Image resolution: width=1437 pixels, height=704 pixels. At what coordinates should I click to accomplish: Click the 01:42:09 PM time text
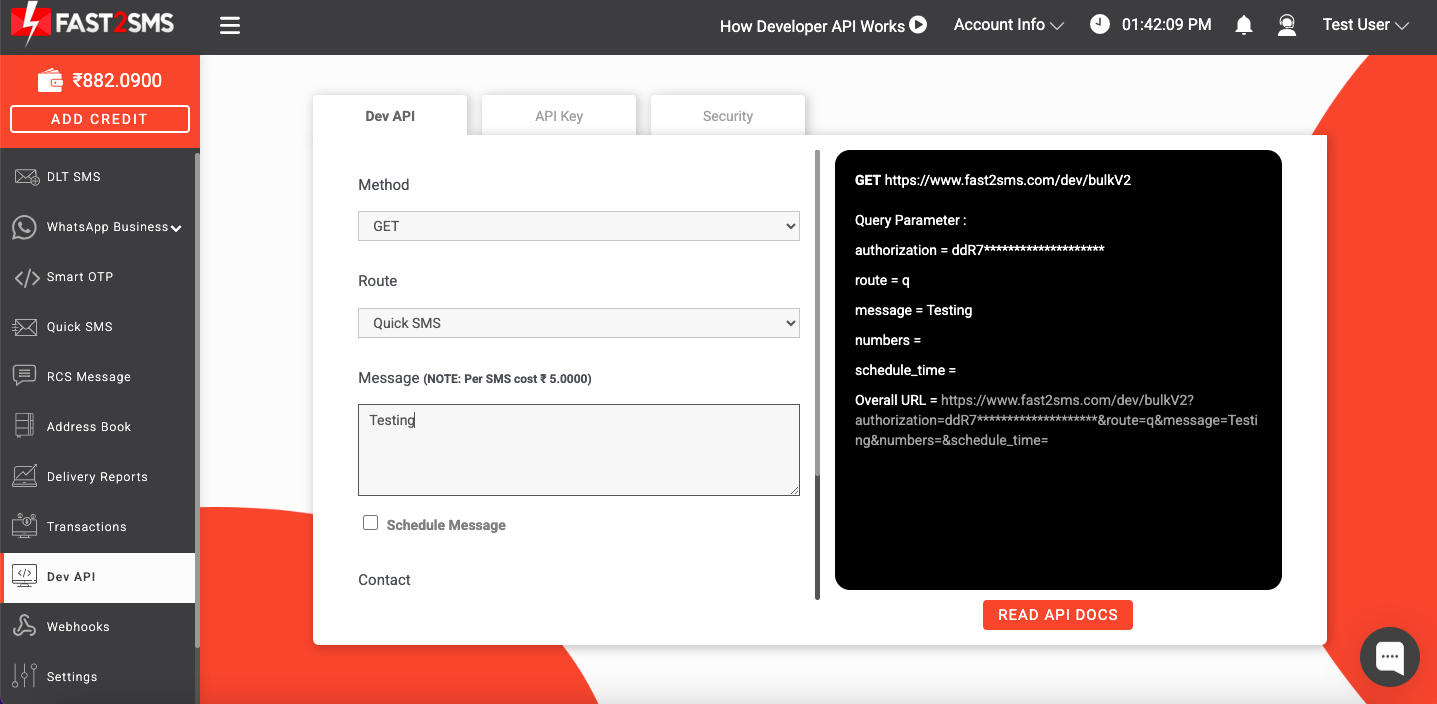1166,25
